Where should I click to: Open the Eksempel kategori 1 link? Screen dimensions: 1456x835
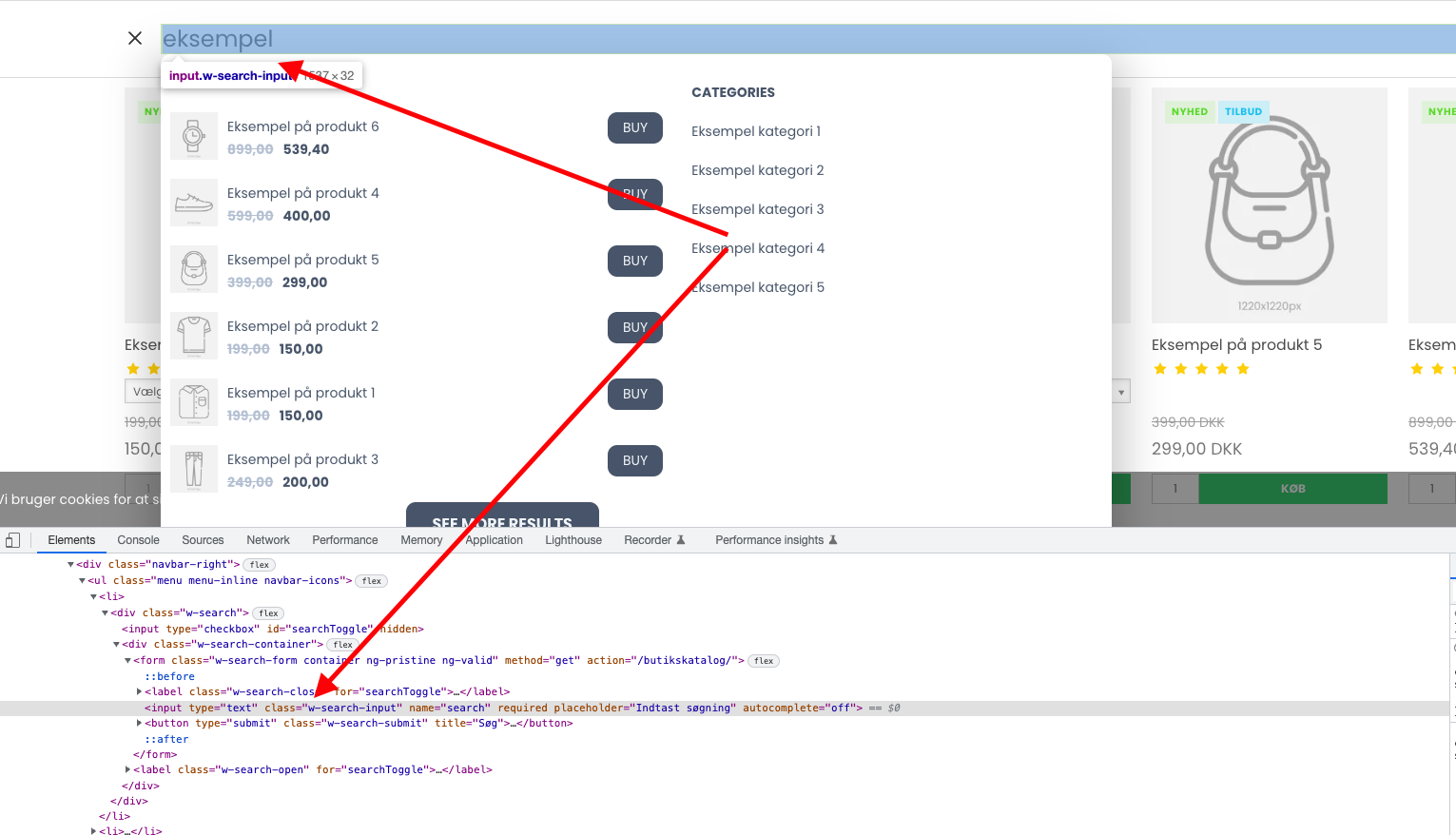coord(757,130)
